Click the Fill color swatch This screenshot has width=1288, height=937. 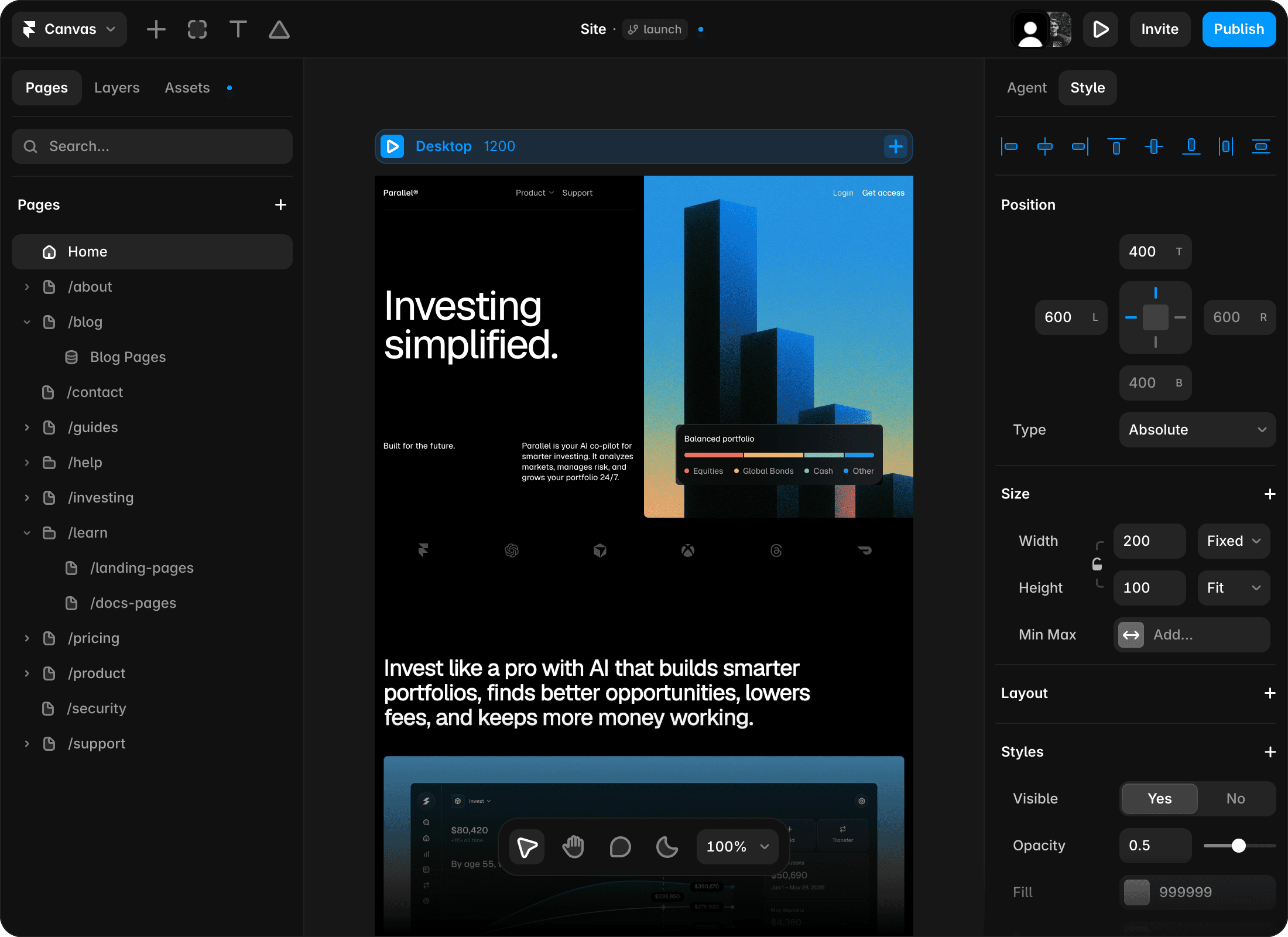1137,892
